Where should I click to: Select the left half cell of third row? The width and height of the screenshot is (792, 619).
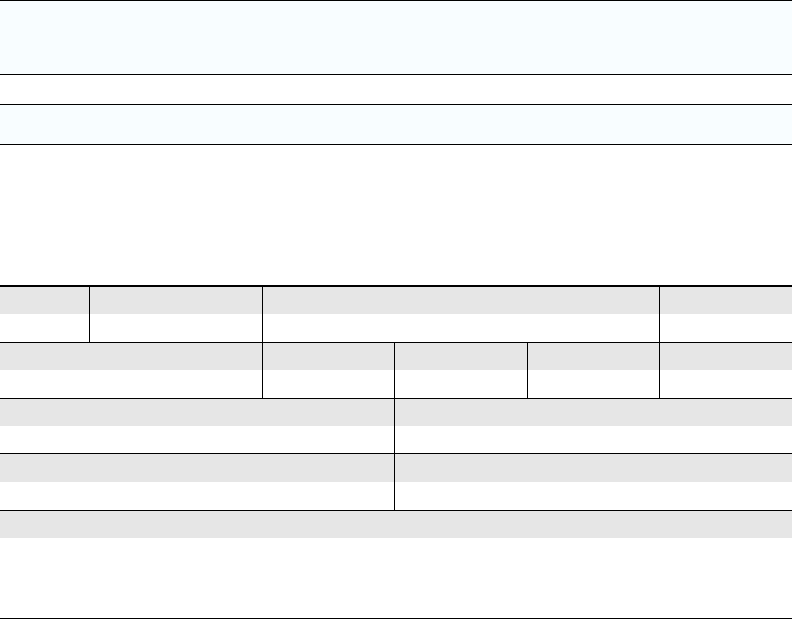197,426
